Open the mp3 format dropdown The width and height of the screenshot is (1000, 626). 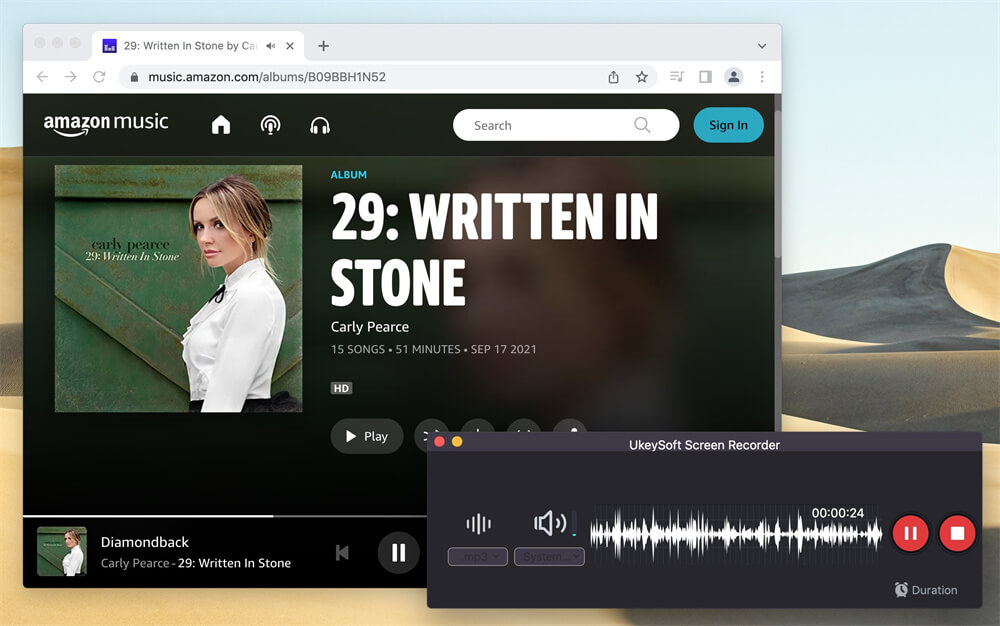pyautogui.click(x=477, y=556)
